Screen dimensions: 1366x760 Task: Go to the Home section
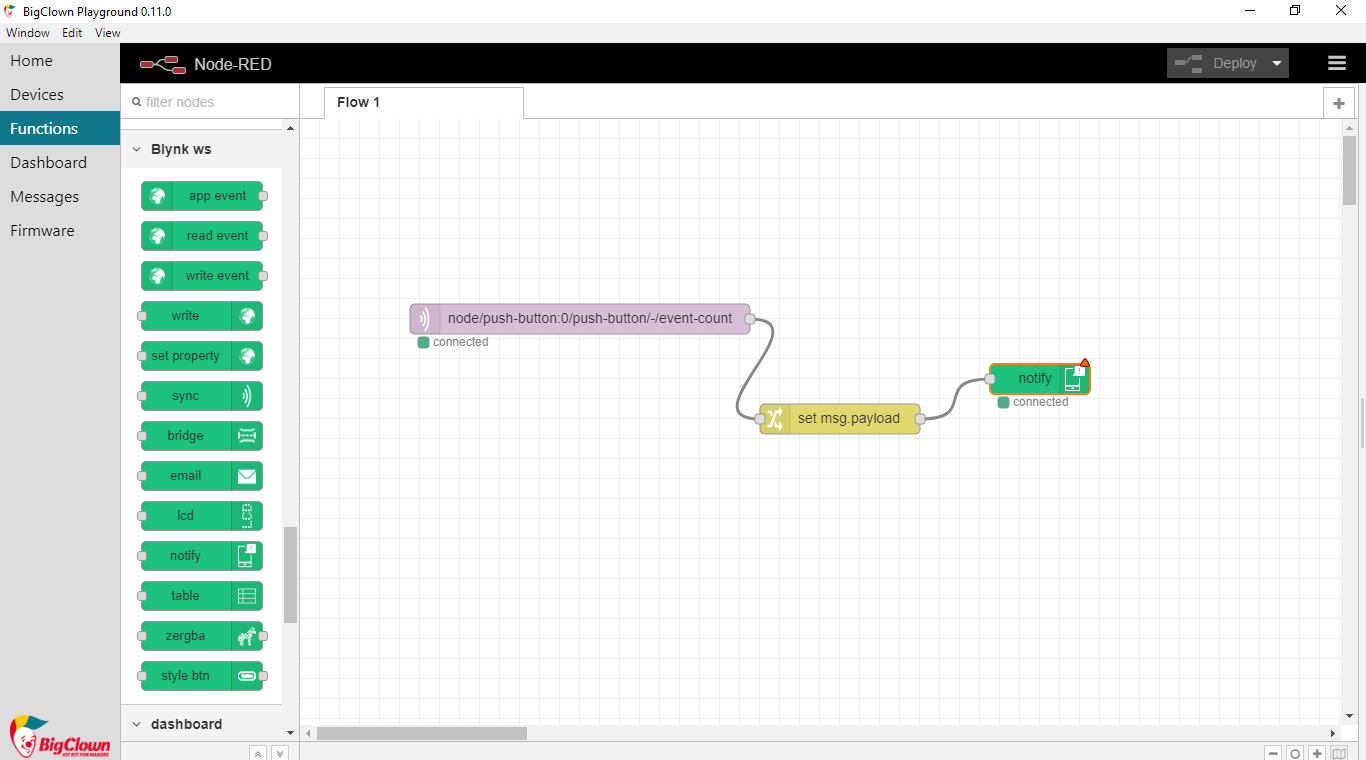(x=60, y=61)
